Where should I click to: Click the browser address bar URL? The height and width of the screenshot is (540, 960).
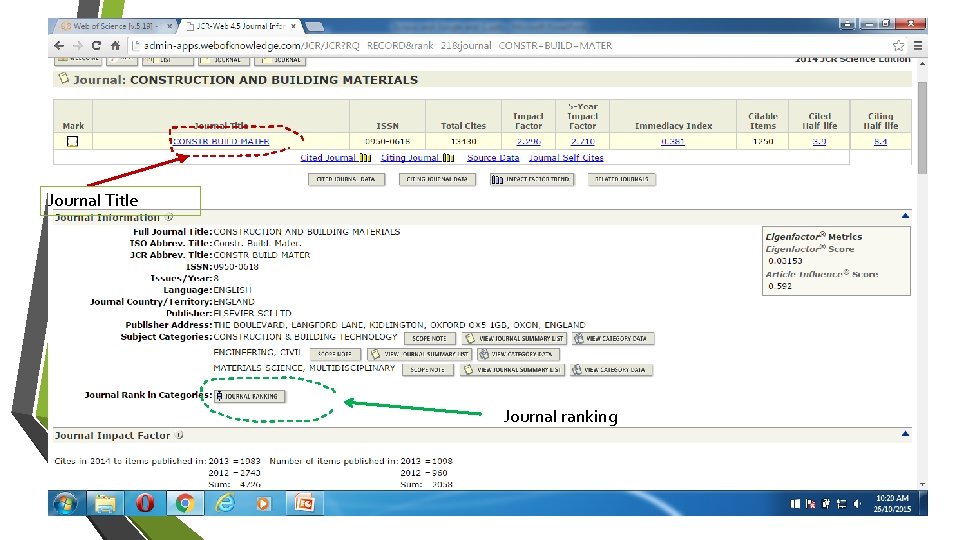coord(378,45)
